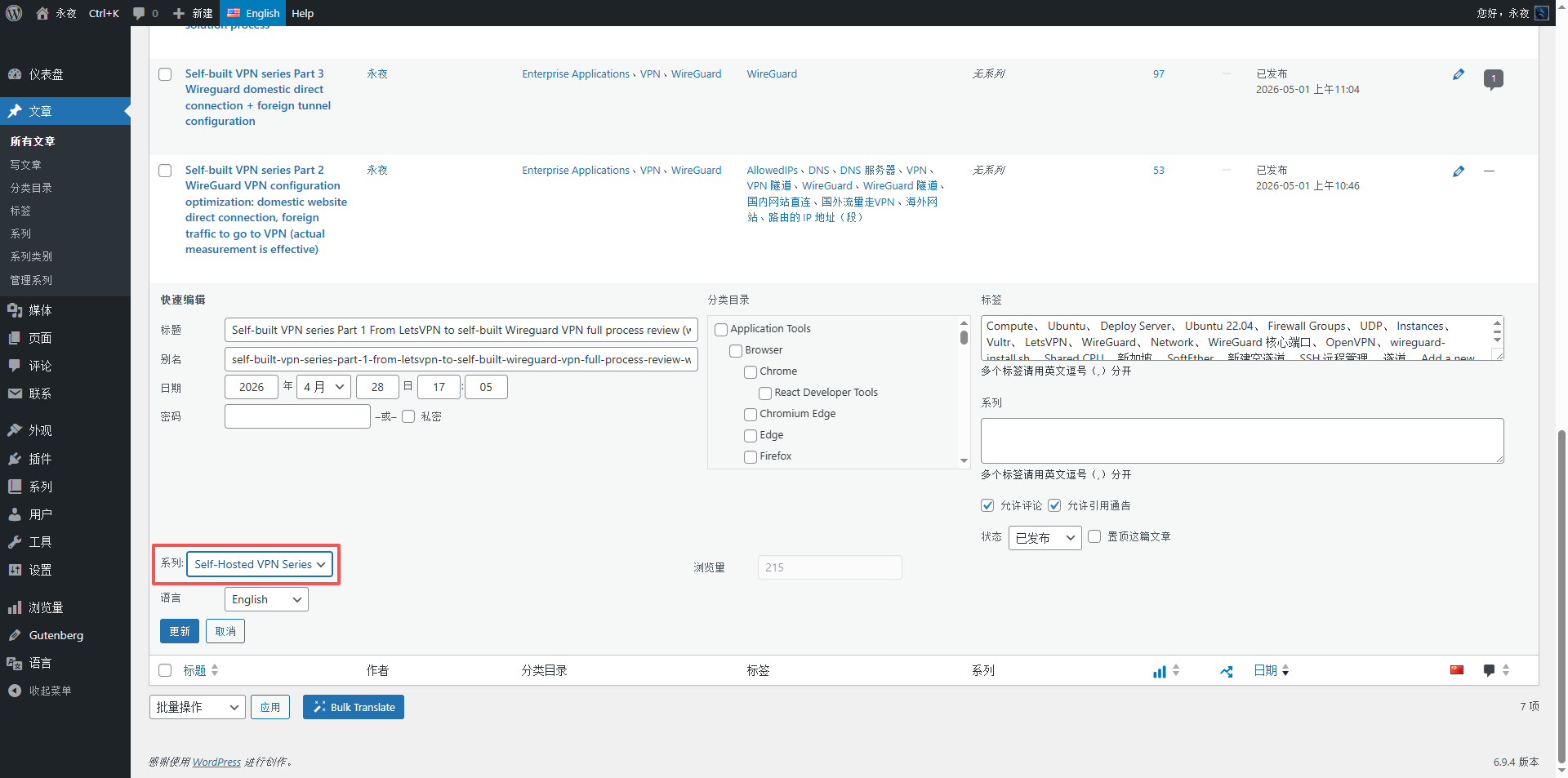Check the Chrome category
This screenshot has height=778, width=1568.
(751, 372)
